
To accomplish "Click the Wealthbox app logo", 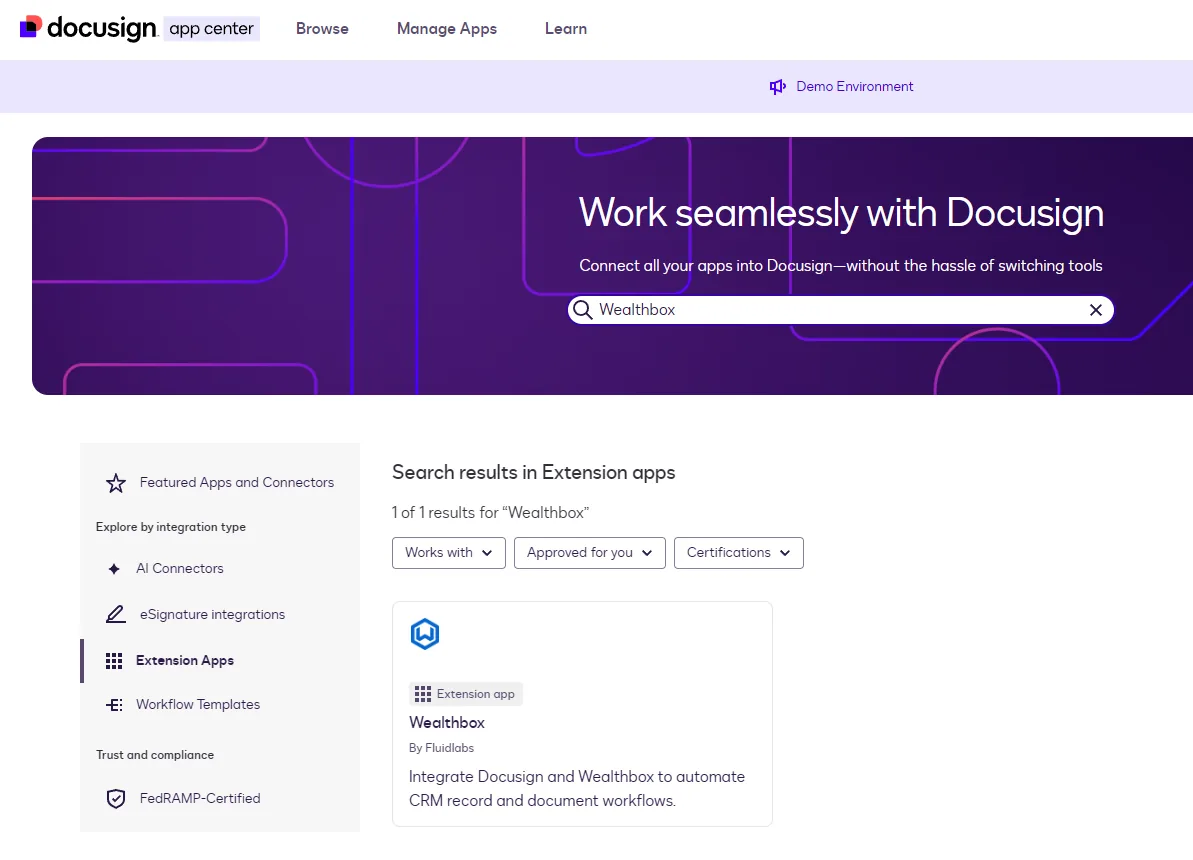I will click(425, 634).
